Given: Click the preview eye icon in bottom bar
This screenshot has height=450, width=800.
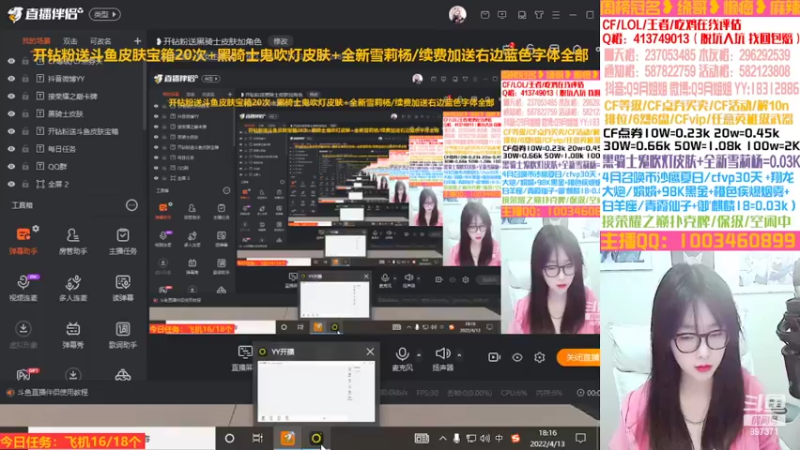Looking at the screenshot, I should pyautogui.click(x=517, y=357).
